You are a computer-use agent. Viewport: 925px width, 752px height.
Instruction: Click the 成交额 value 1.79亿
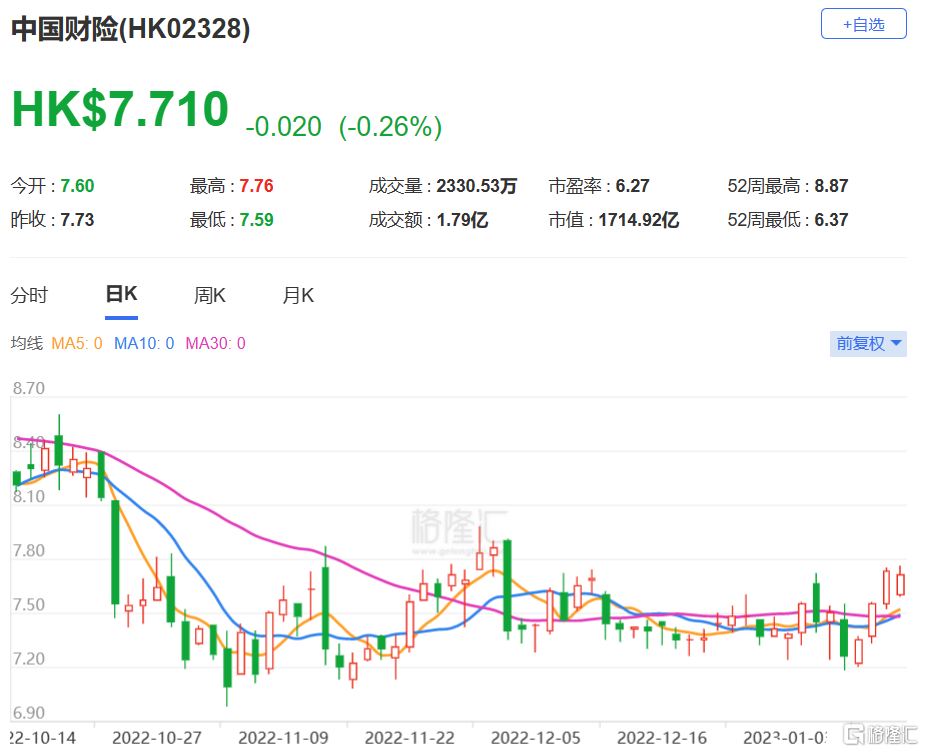(462, 219)
